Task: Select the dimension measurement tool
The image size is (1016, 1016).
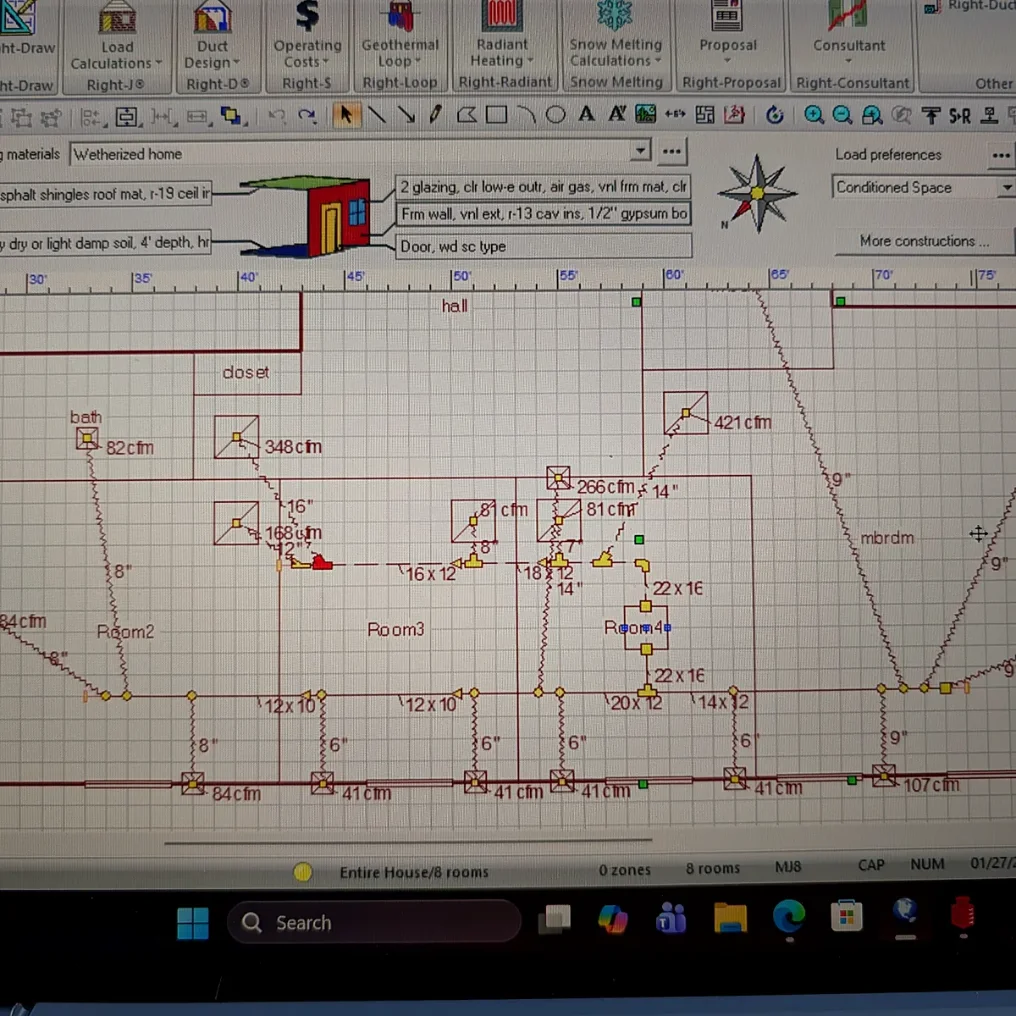Action: (675, 115)
